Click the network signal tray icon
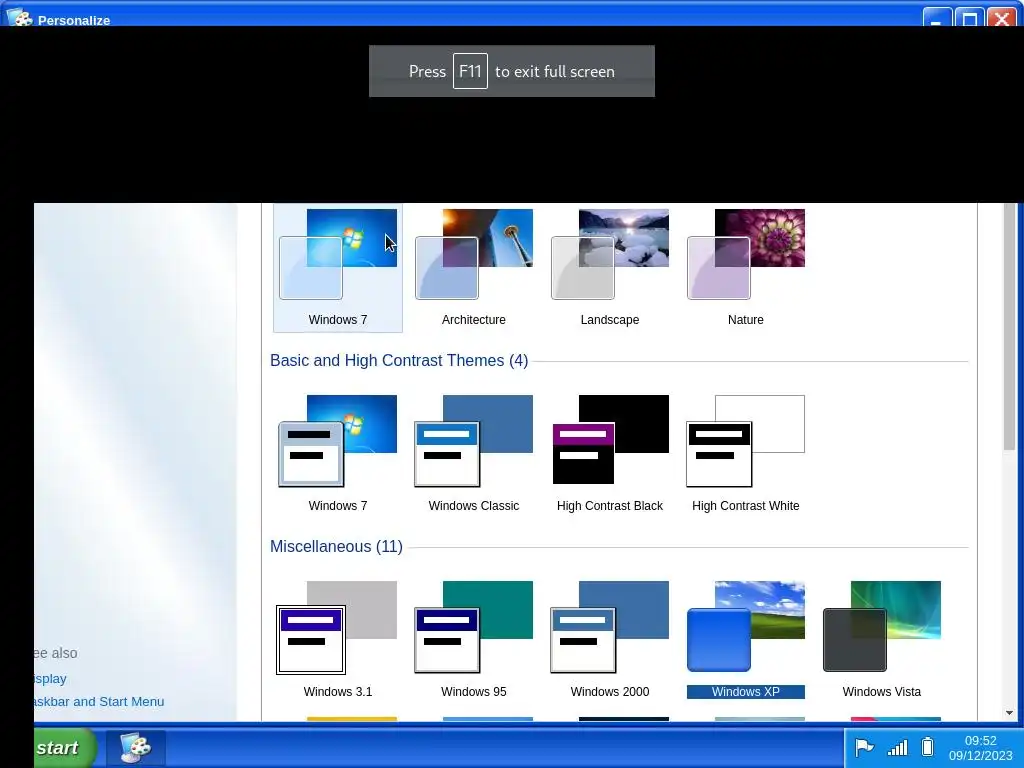The image size is (1024, 768). click(x=897, y=748)
